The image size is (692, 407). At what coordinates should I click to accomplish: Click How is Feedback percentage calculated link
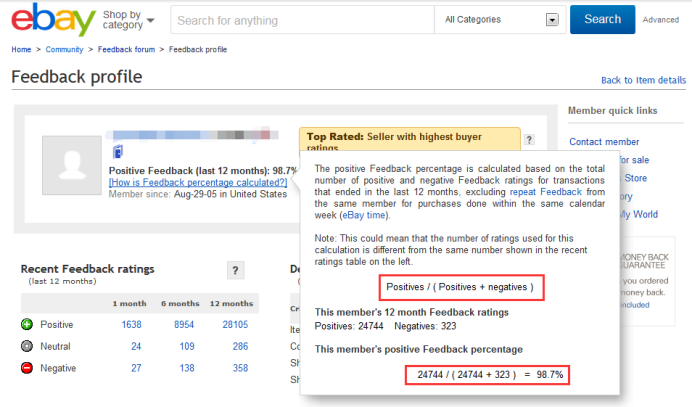click(x=198, y=183)
